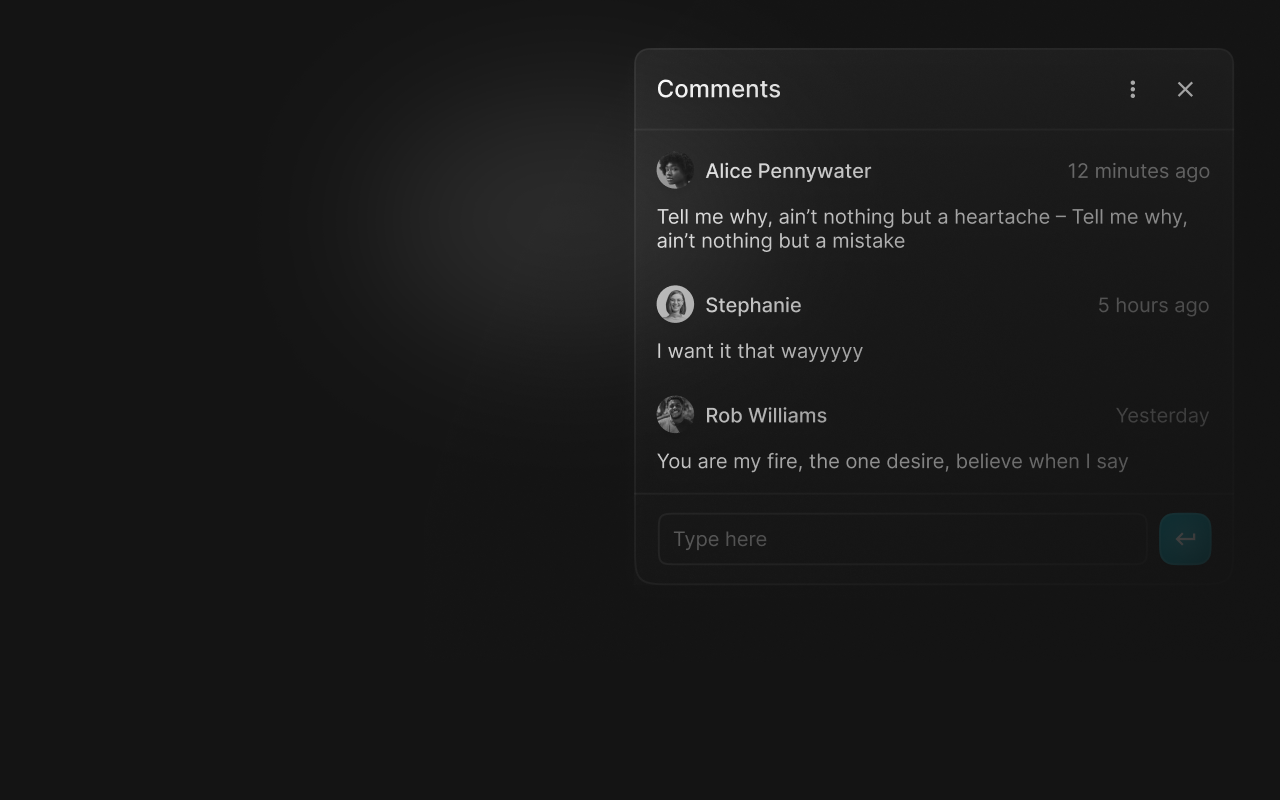Focus the Type here input field
Viewport: 1280px width, 800px height.
pos(902,539)
